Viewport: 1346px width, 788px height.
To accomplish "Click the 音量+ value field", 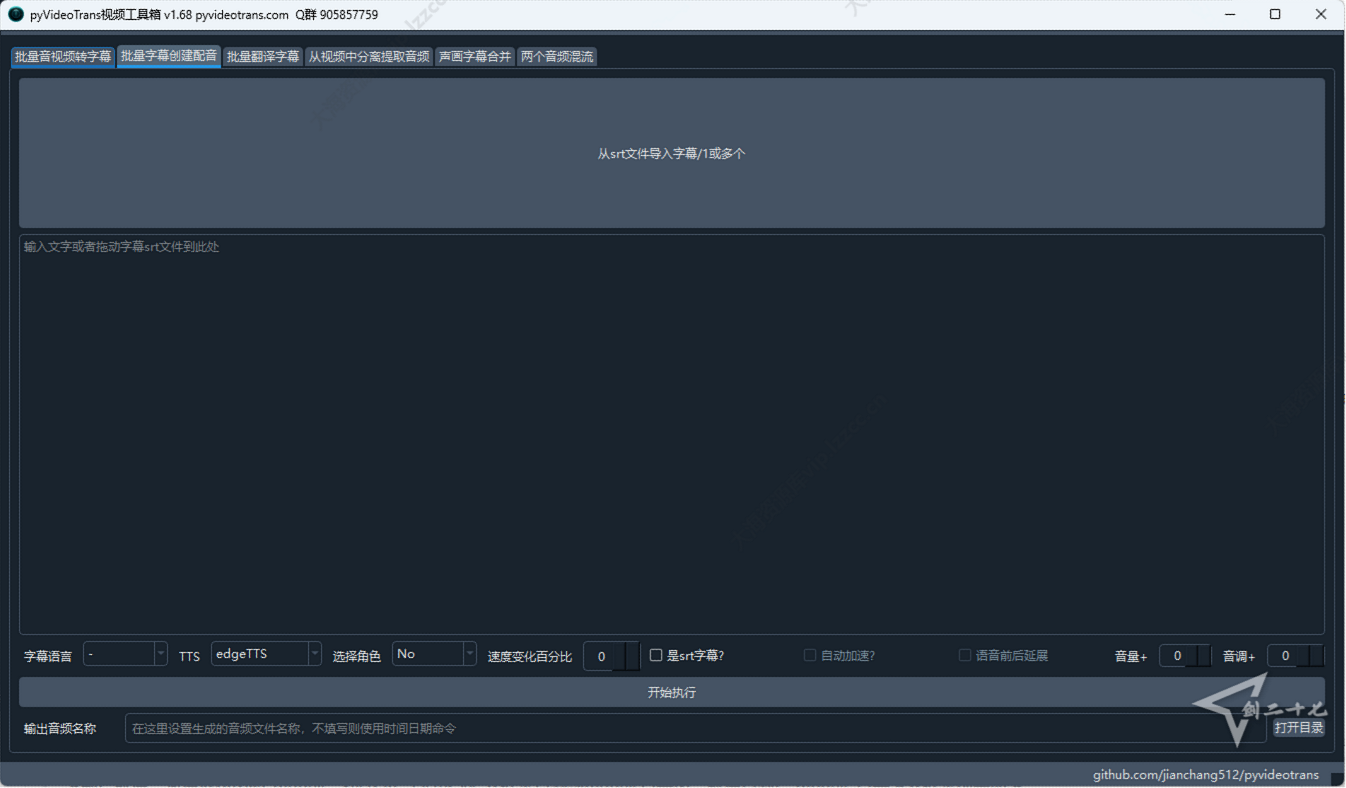I will point(1184,656).
